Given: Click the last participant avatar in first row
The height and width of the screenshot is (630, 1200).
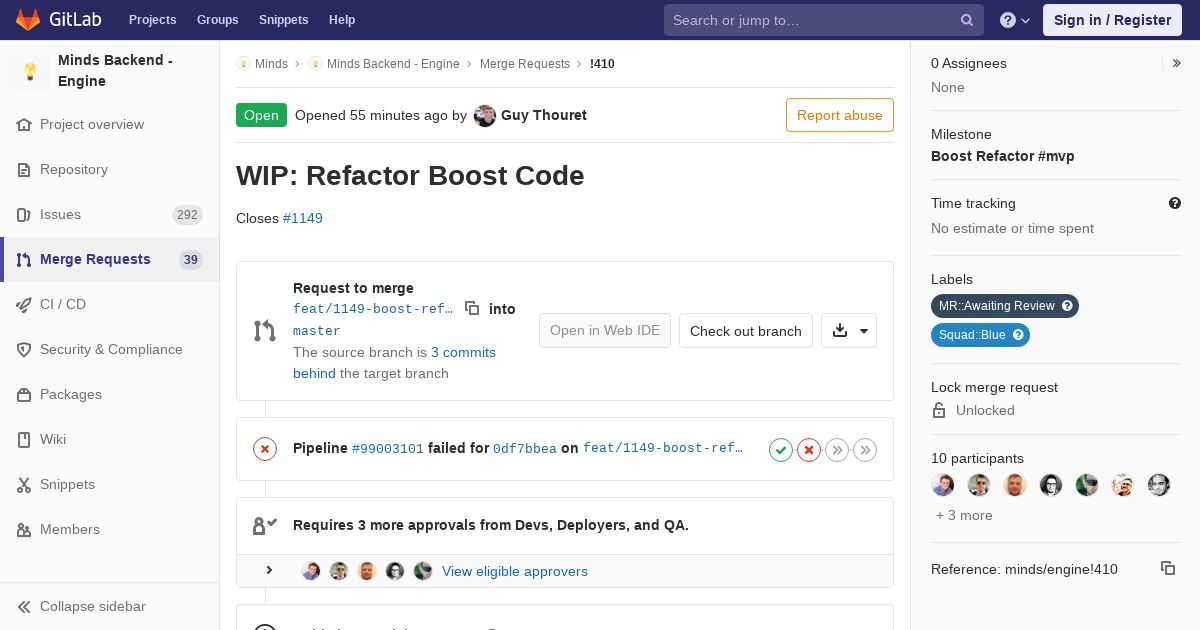Looking at the screenshot, I should [1159, 485].
